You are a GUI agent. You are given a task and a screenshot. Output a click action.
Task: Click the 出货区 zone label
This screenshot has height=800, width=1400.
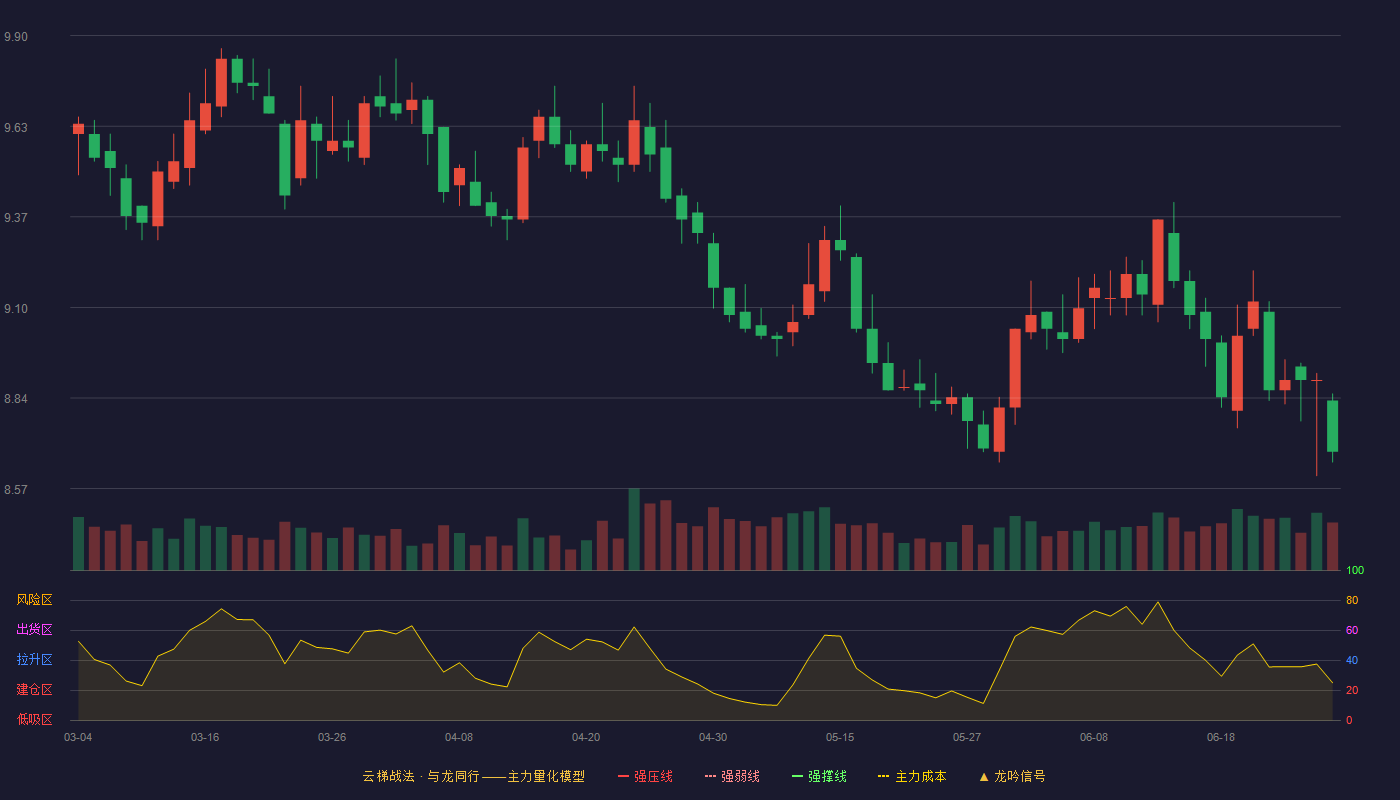point(34,630)
